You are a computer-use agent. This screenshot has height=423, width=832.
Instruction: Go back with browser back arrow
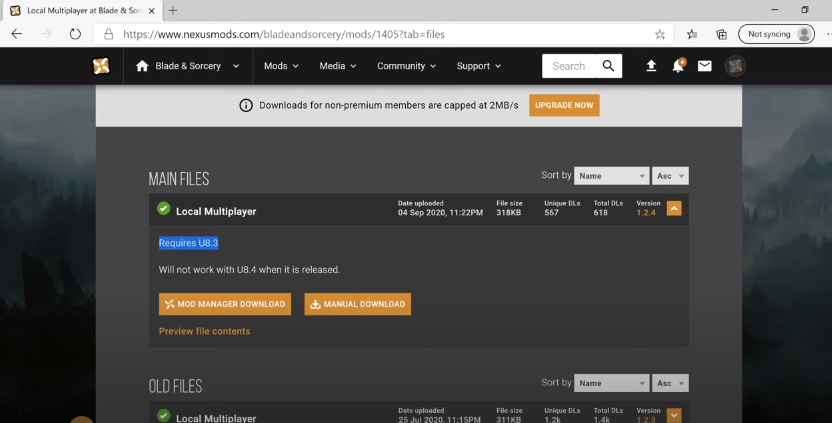point(17,34)
